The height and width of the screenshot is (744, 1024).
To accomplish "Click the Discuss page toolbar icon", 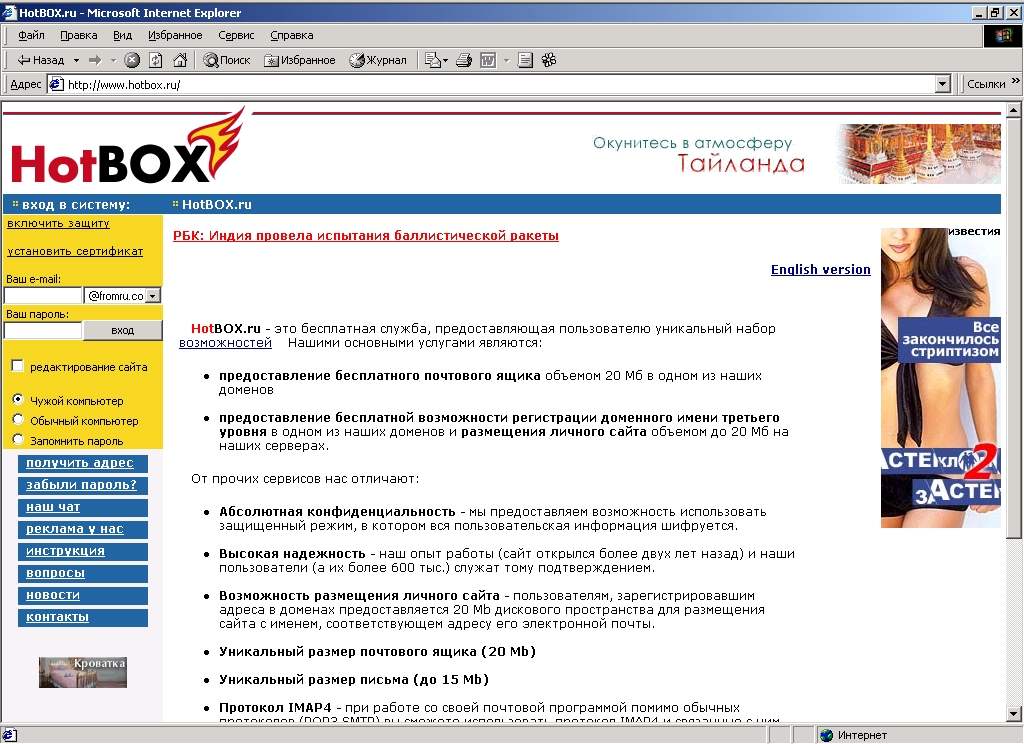I will pos(525,60).
